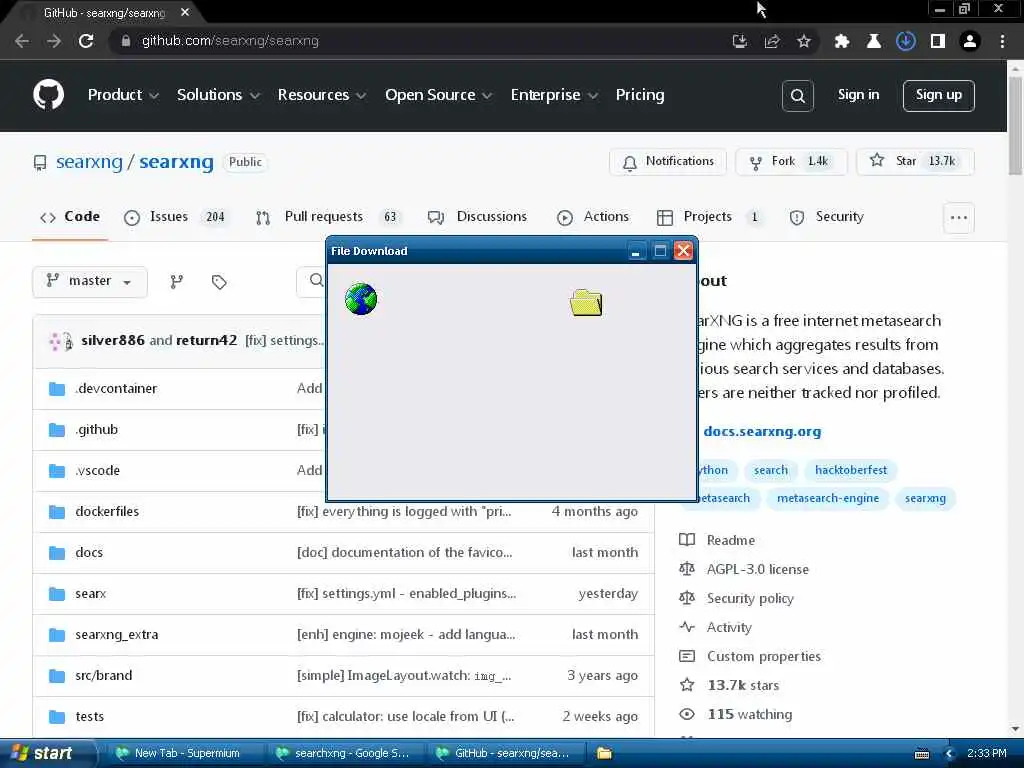
Task: Select the Code tab
Action: (x=70, y=217)
